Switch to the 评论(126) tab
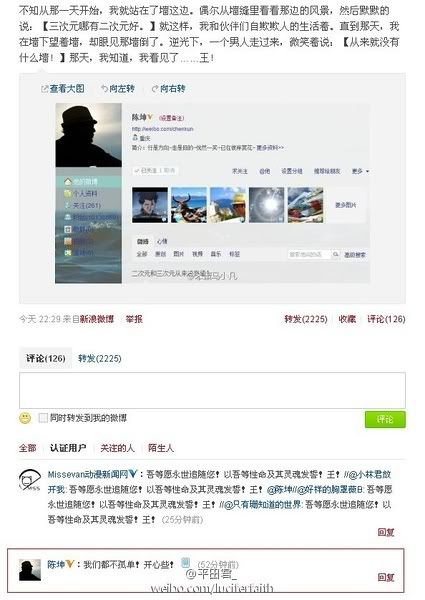This screenshot has height=600, width=425. (x=46, y=359)
